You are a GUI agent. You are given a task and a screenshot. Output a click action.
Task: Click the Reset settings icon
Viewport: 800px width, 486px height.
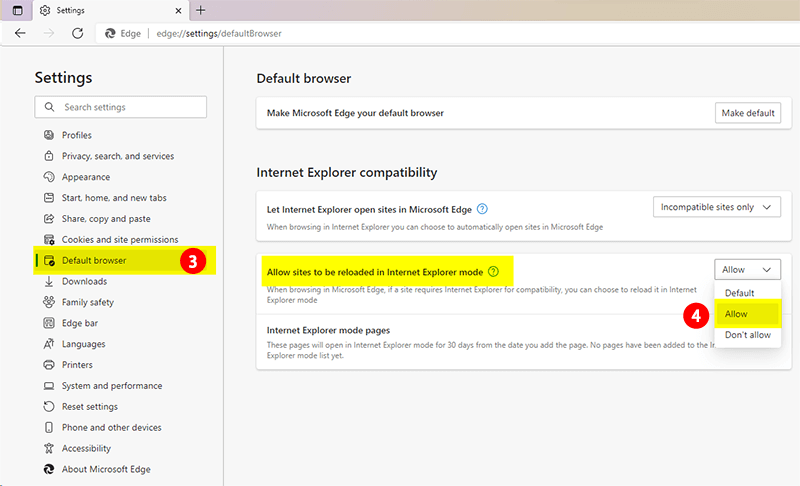(x=49, y=407)
